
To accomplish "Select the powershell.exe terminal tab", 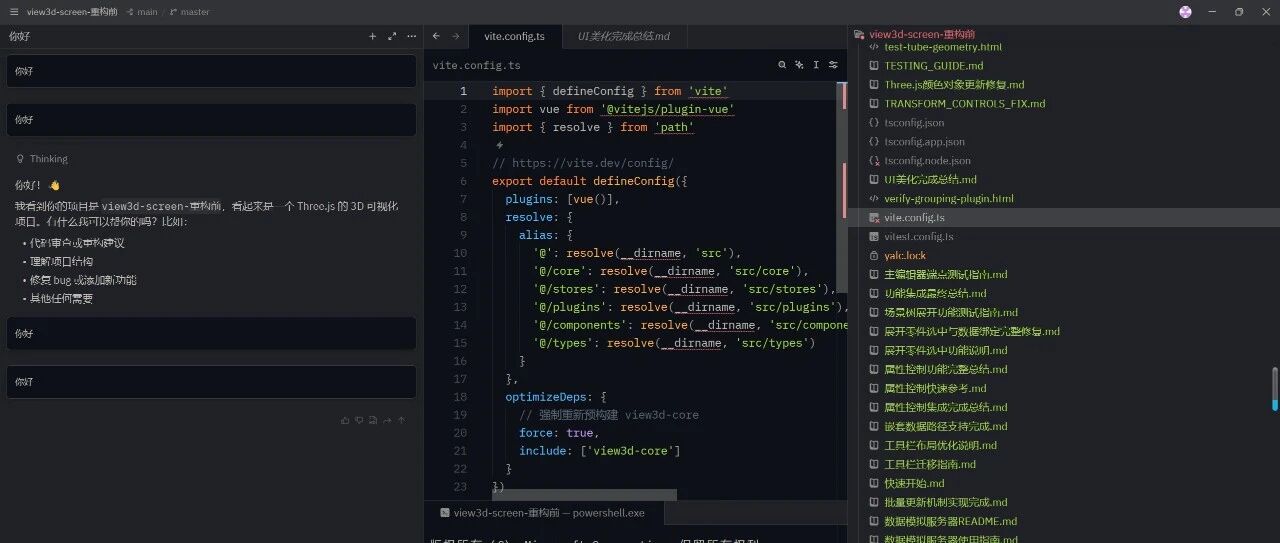I will (549, 513).
